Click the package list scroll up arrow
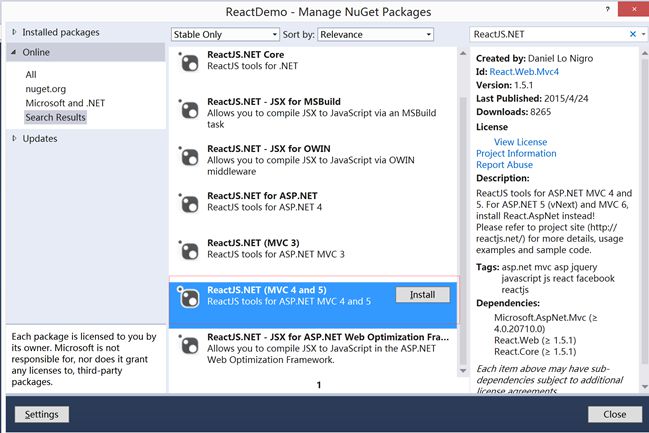 click(463, 53)
